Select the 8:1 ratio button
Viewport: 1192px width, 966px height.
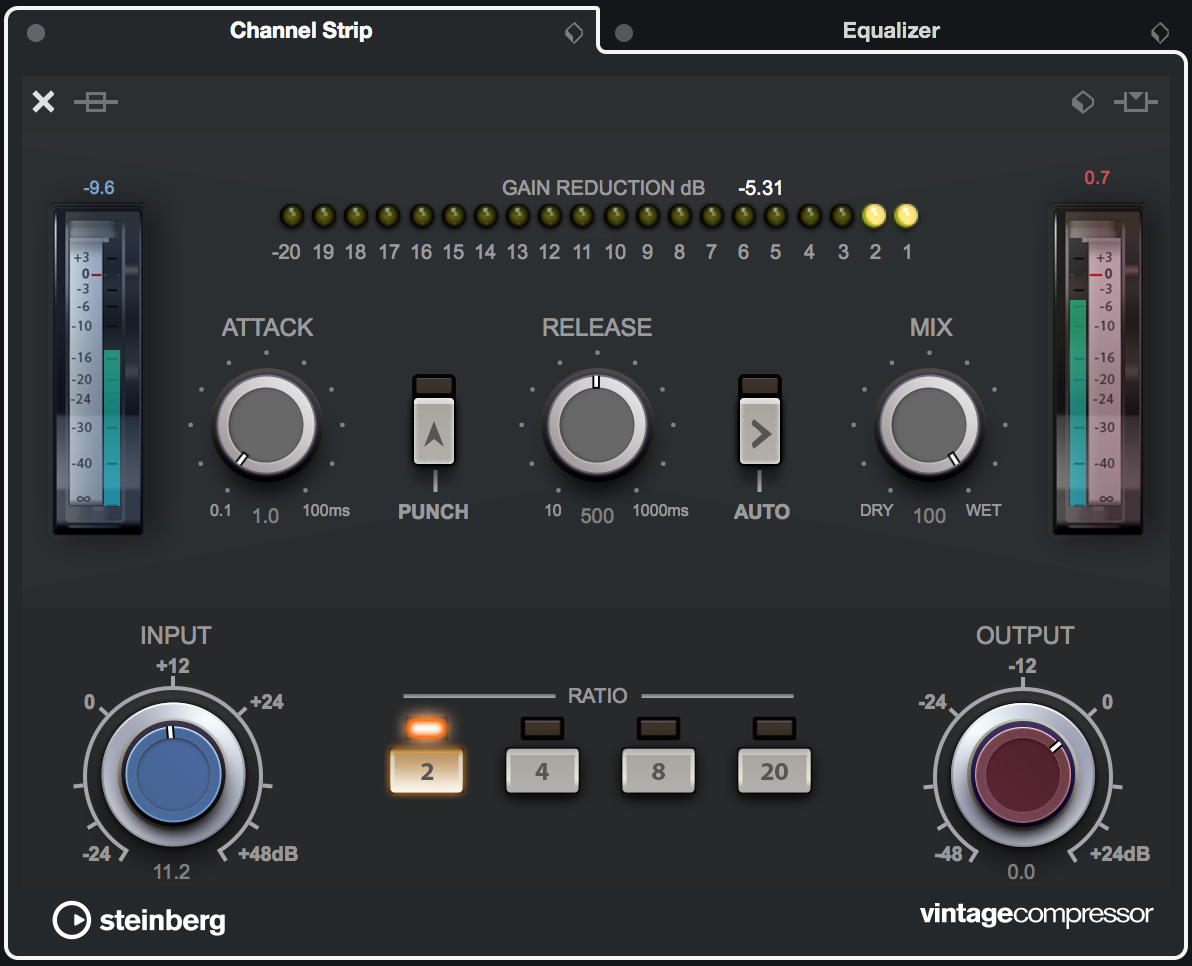pos(658,770)
